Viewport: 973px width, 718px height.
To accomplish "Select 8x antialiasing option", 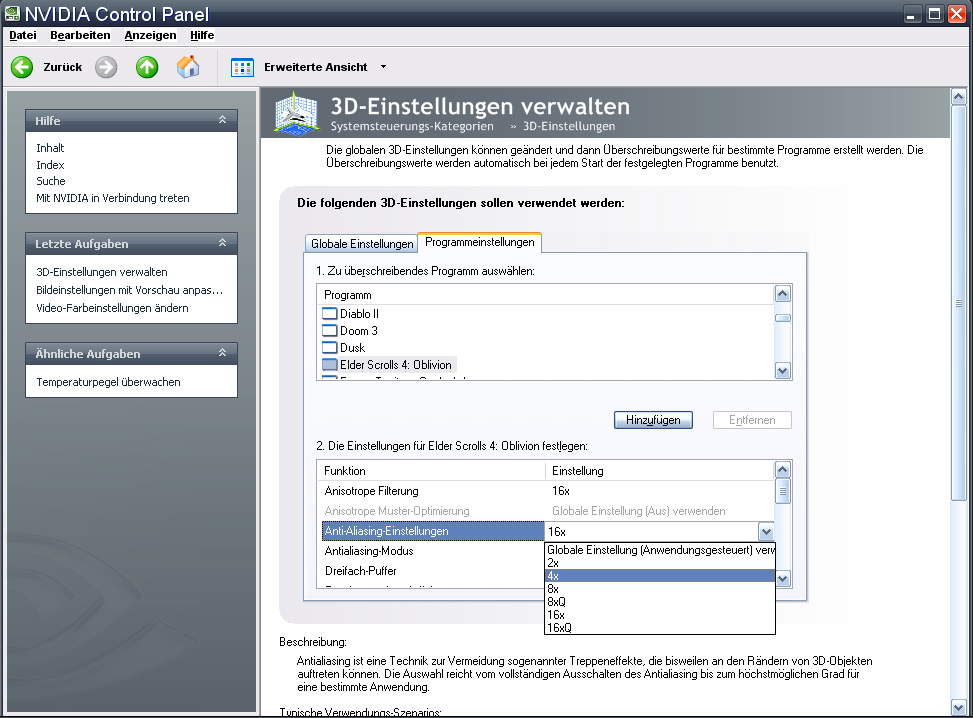I will coord(660,589).
